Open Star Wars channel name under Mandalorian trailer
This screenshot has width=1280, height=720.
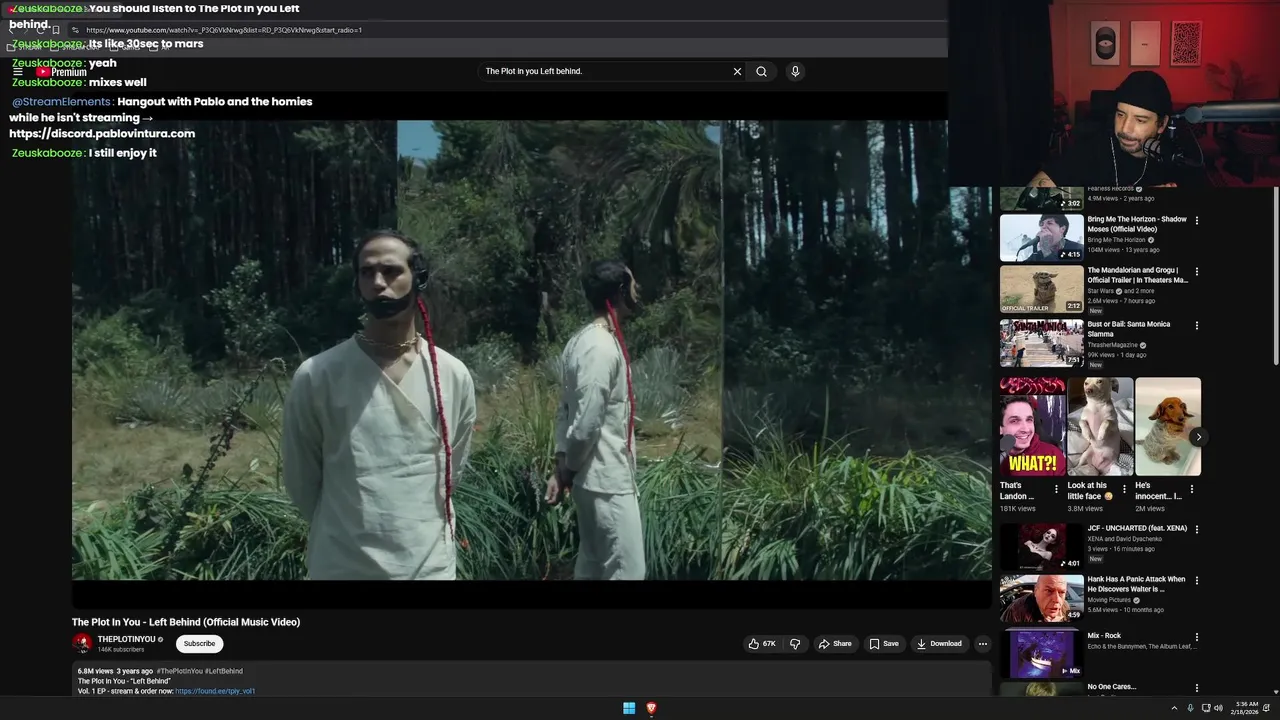[x=1100, y=291]
